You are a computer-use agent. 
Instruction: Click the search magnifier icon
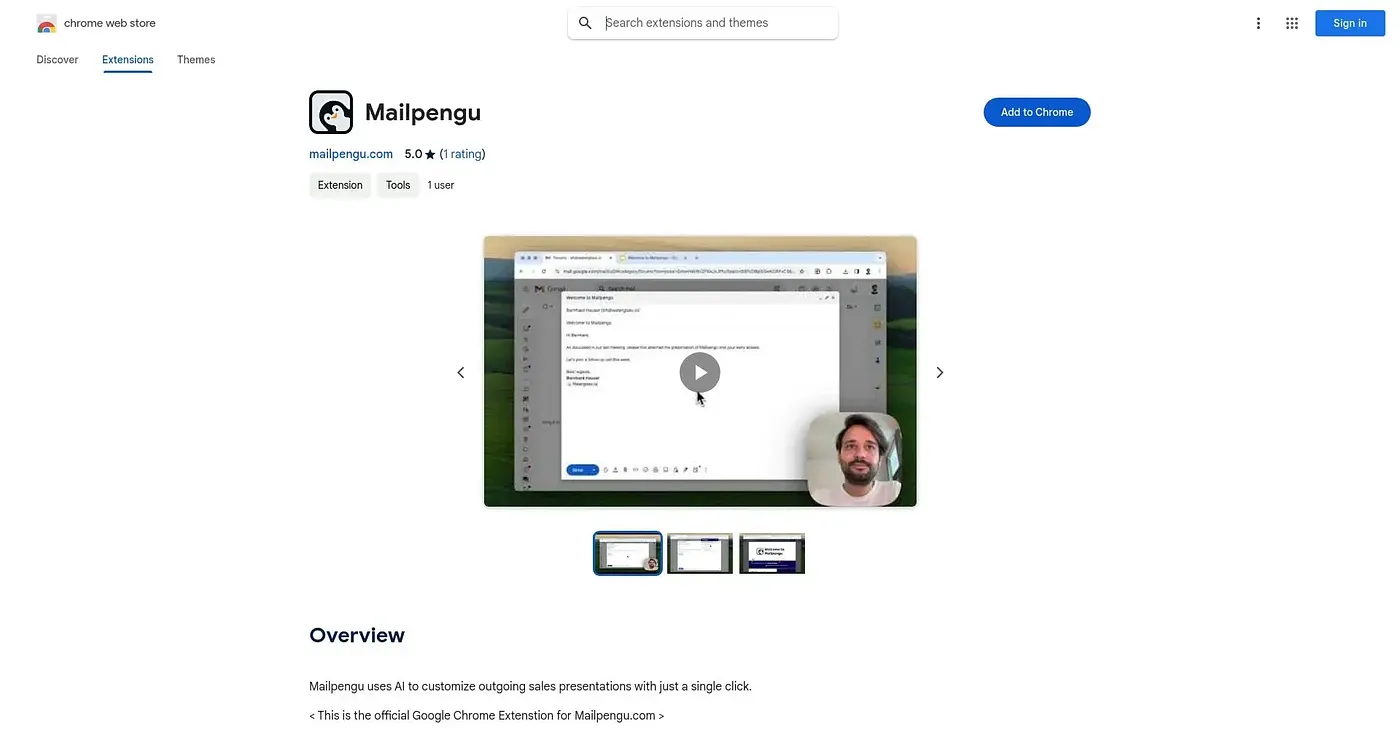(585, 23)
